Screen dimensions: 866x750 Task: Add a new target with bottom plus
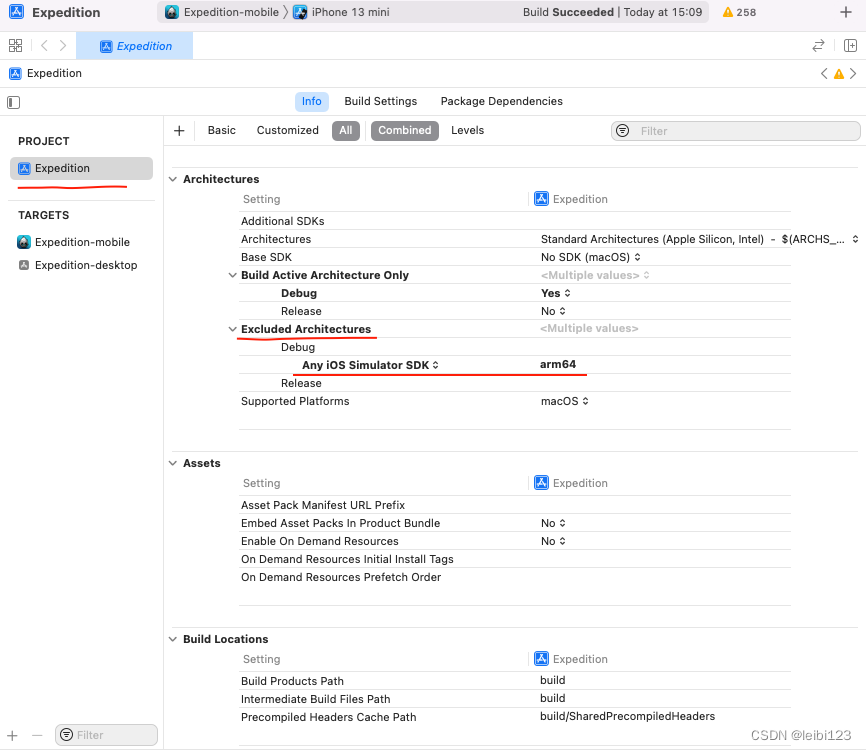13,735
